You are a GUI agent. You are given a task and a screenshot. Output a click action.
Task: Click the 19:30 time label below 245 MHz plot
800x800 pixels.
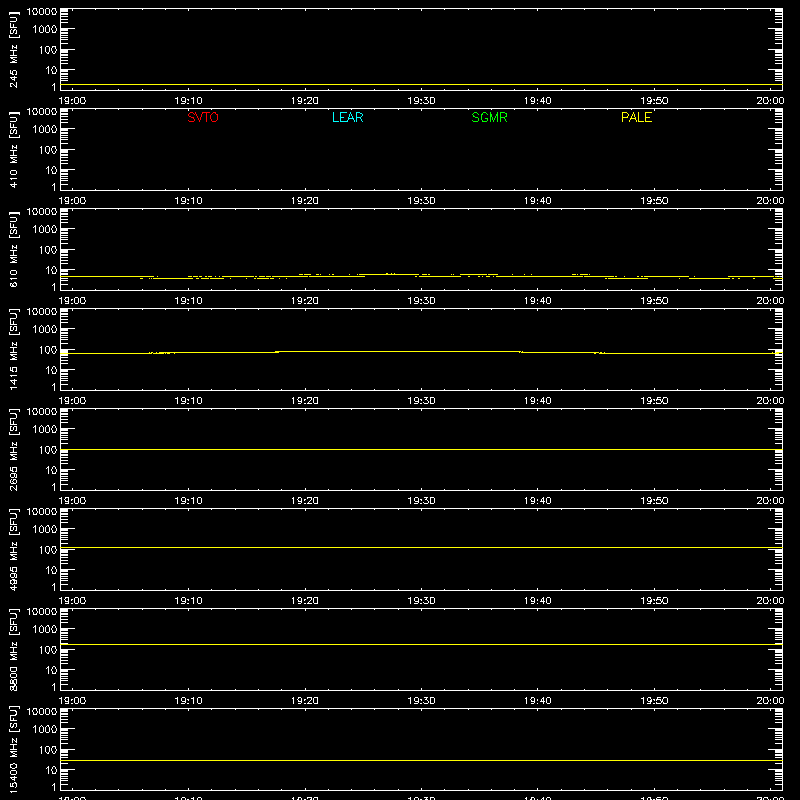click(421, 101)
